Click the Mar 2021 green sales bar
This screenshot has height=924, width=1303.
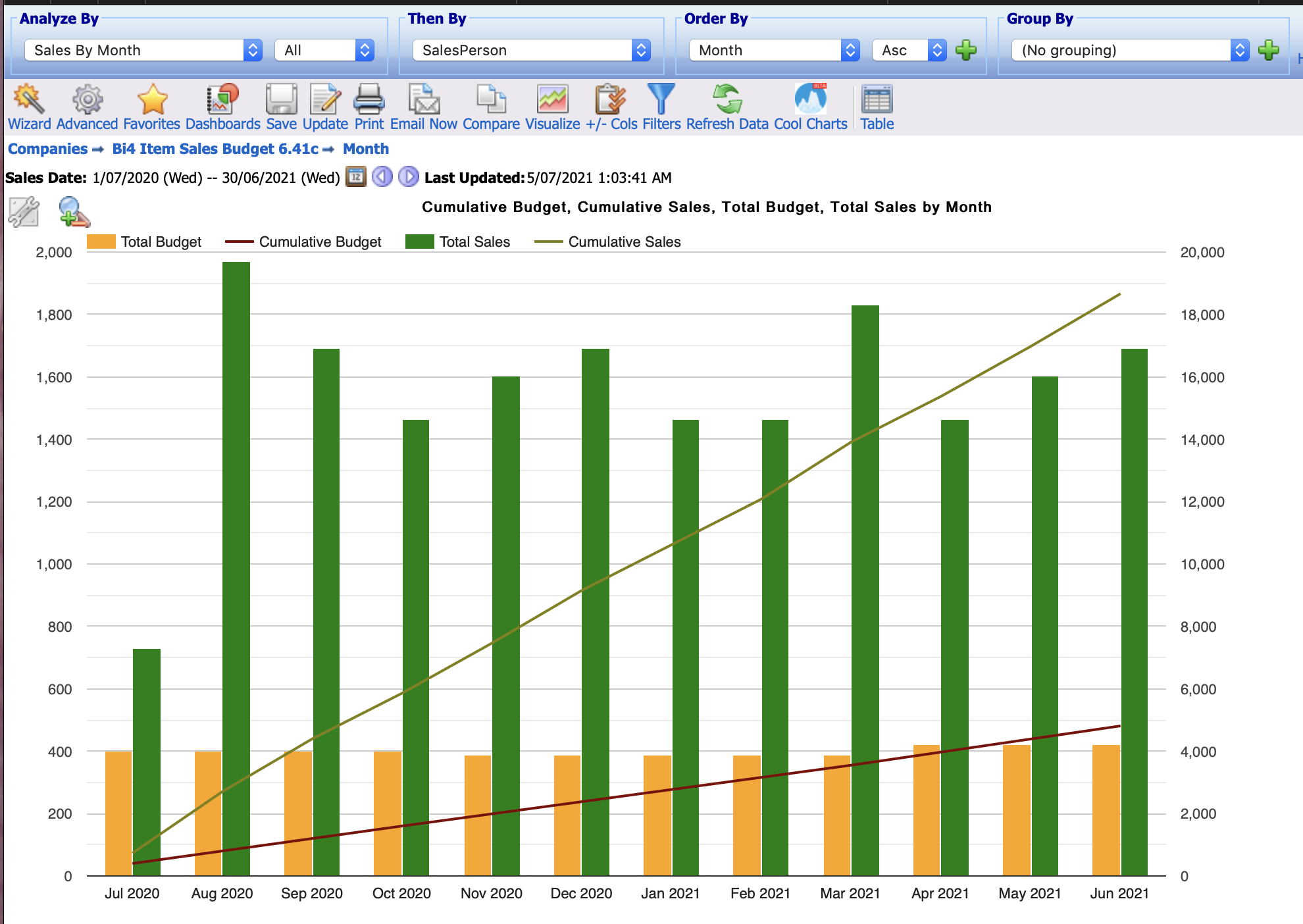[865, 590]
